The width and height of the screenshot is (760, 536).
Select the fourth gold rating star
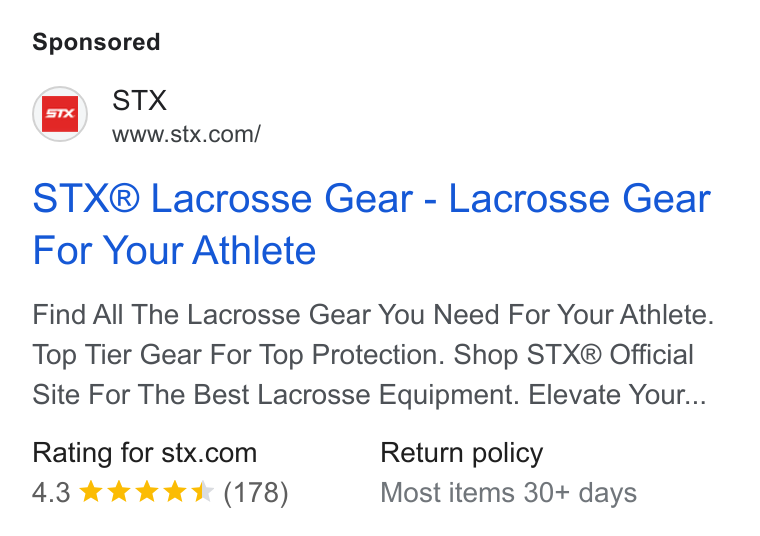pos(174,491)
